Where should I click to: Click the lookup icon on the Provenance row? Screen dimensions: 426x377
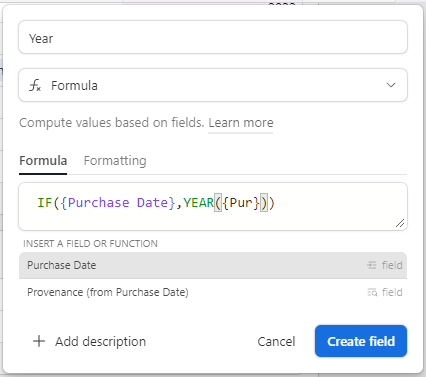pyautogui.click(x=372, y=292)
